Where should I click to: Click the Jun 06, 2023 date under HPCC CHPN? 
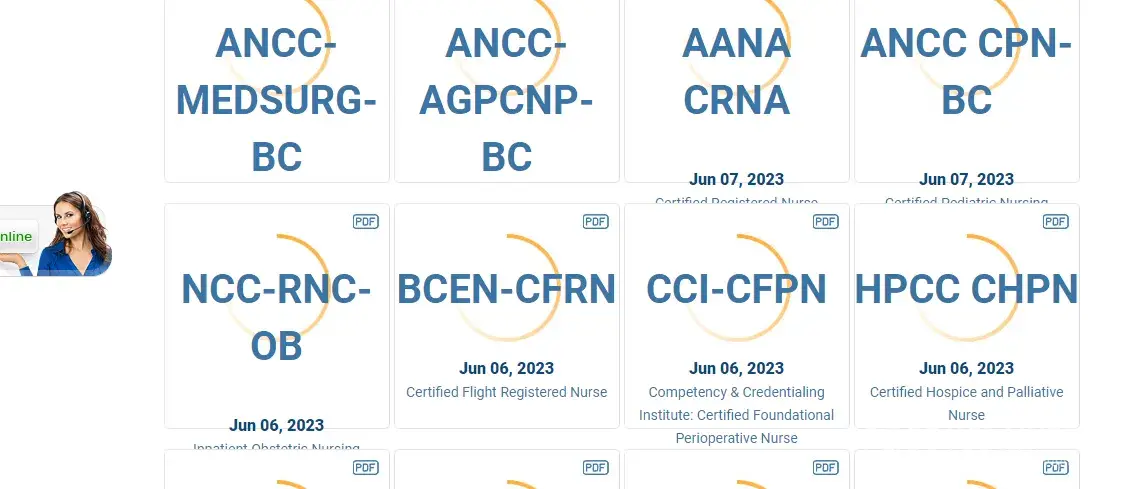coord(967,368)
